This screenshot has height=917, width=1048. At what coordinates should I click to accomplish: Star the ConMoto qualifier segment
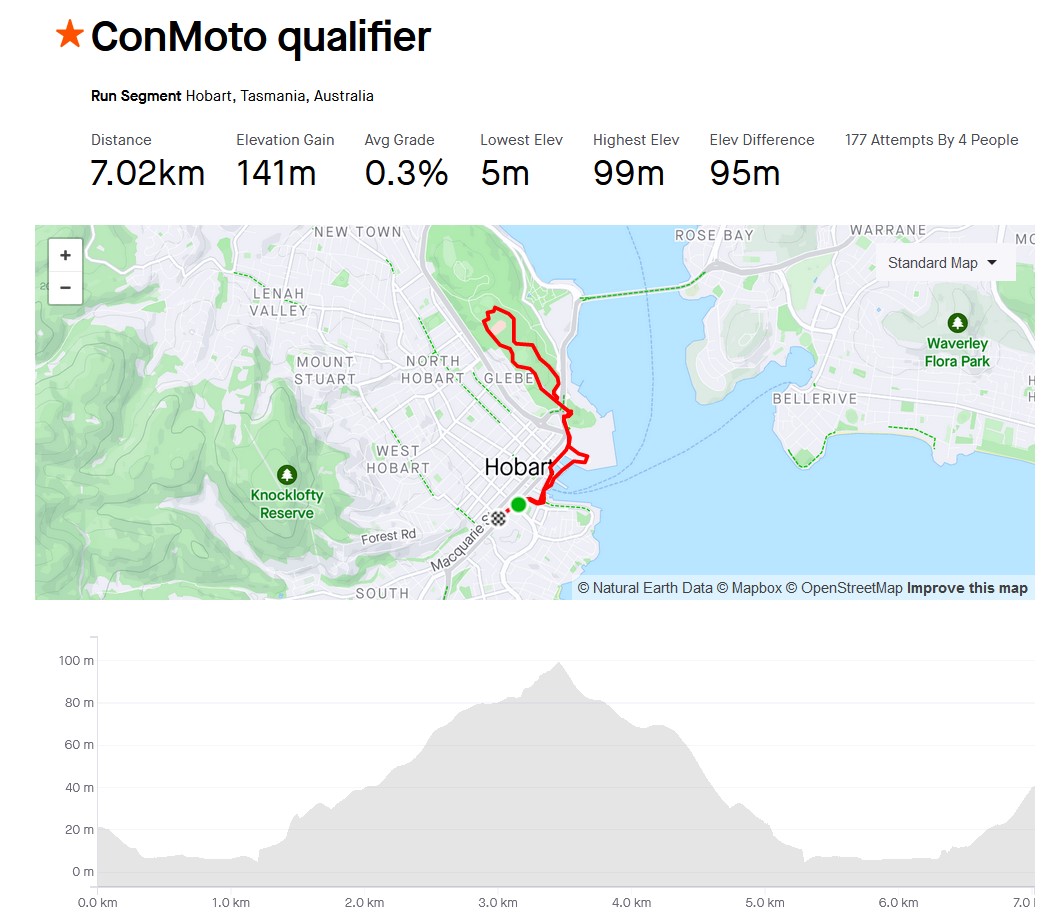[x=70, y=35]
